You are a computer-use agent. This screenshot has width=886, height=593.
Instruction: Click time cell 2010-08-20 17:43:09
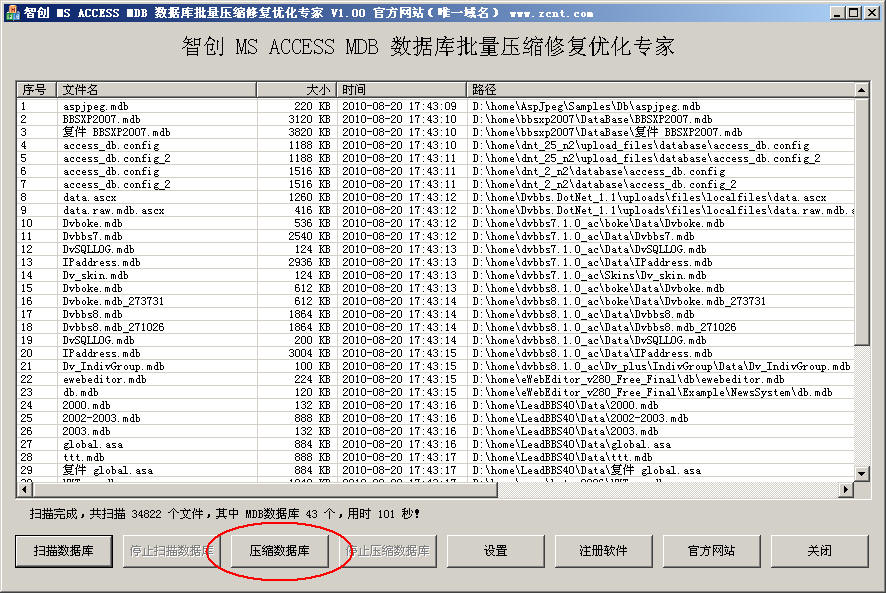[x=399, y=106]
